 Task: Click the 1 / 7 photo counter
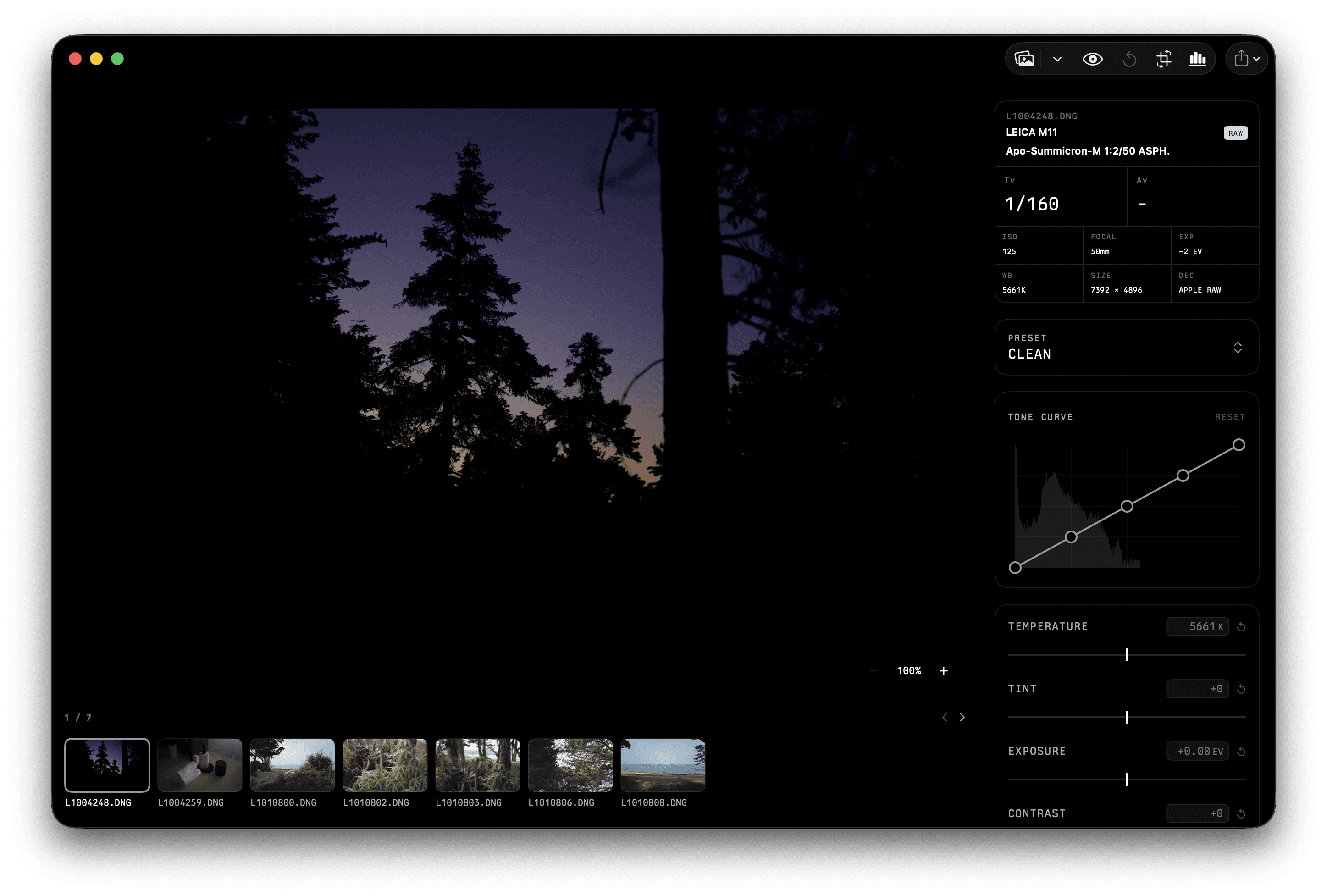[x=78, y=717]
